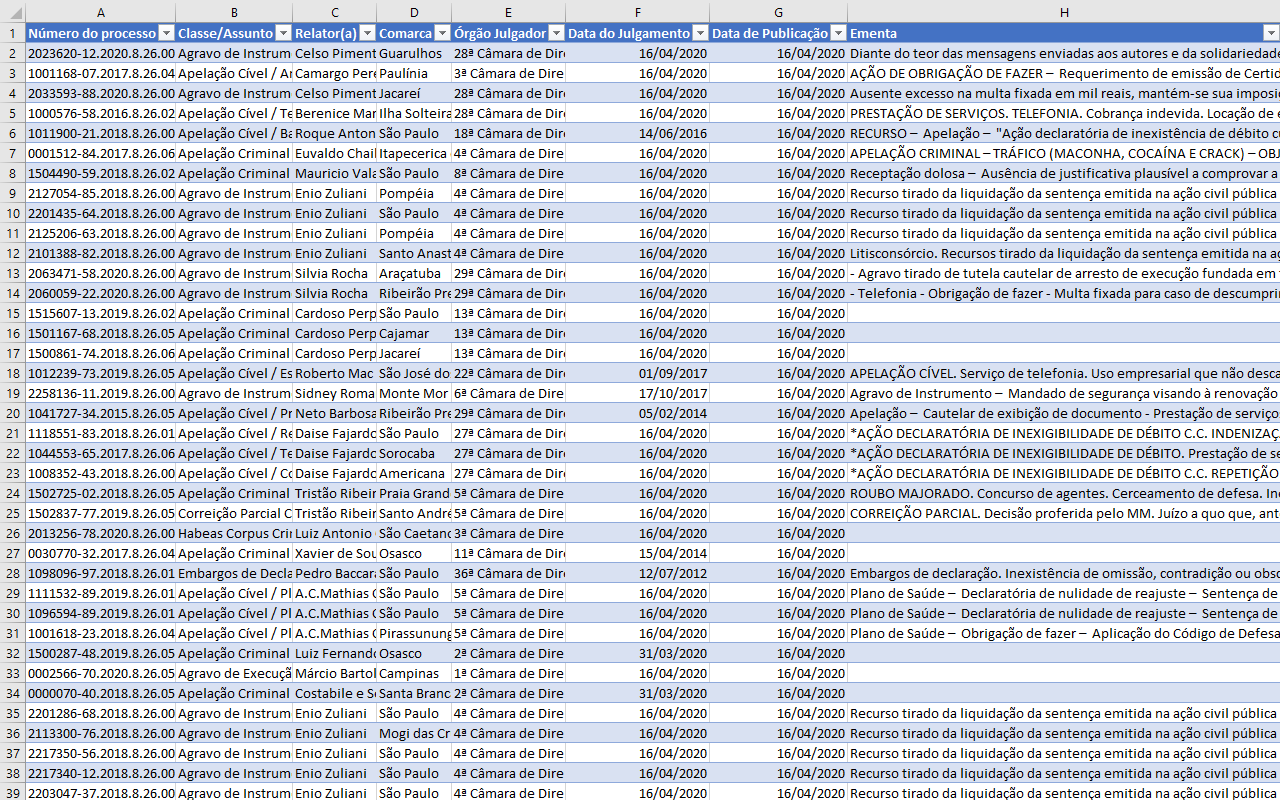
Task: Click ementa starting Receptação dolosa
Action: 1064,173
